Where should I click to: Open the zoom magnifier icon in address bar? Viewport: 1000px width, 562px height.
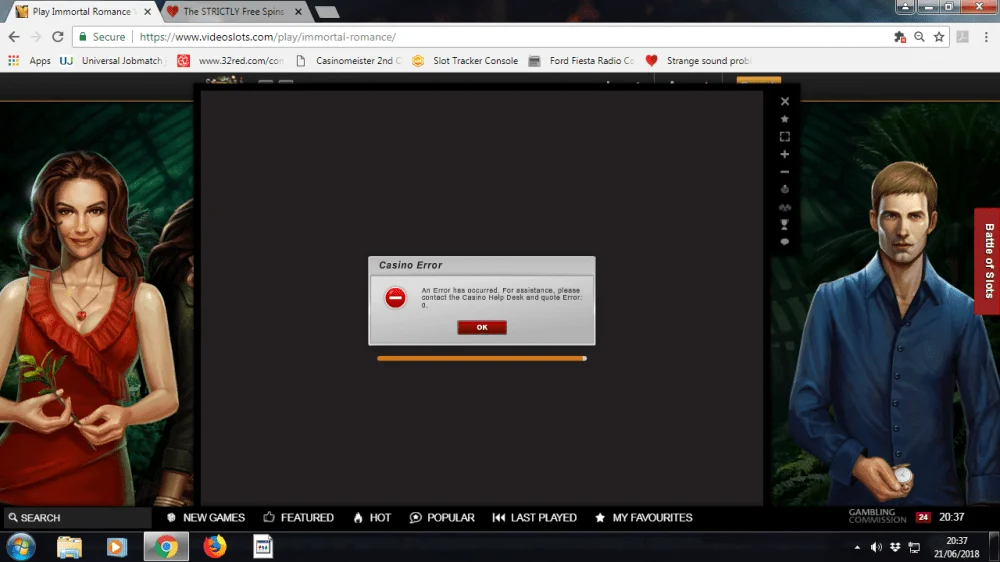click(x=919, y=37)
